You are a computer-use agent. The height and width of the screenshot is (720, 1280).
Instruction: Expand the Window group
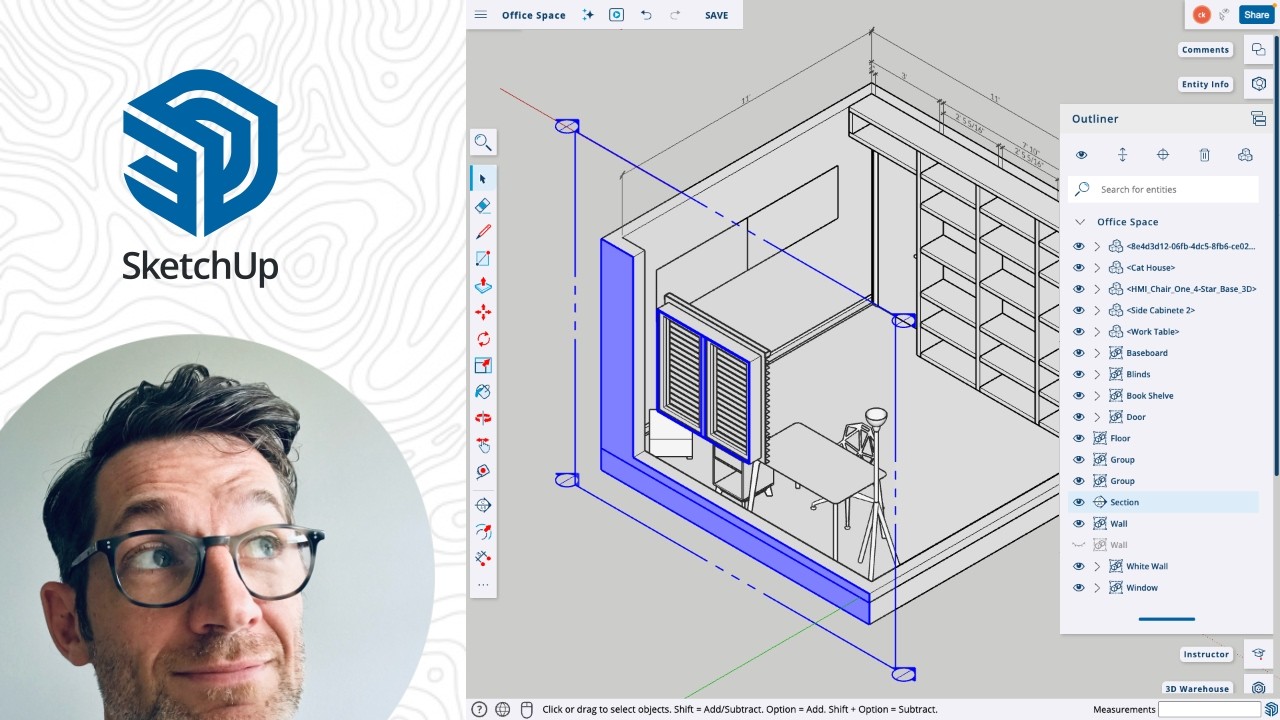tap(1097, 588)
